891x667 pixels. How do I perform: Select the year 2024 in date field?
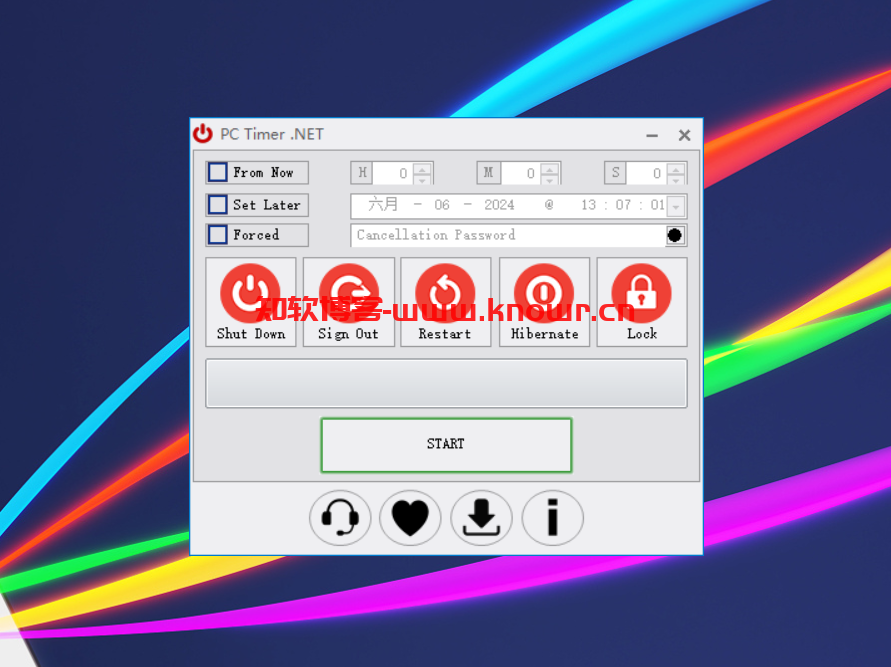499,205
